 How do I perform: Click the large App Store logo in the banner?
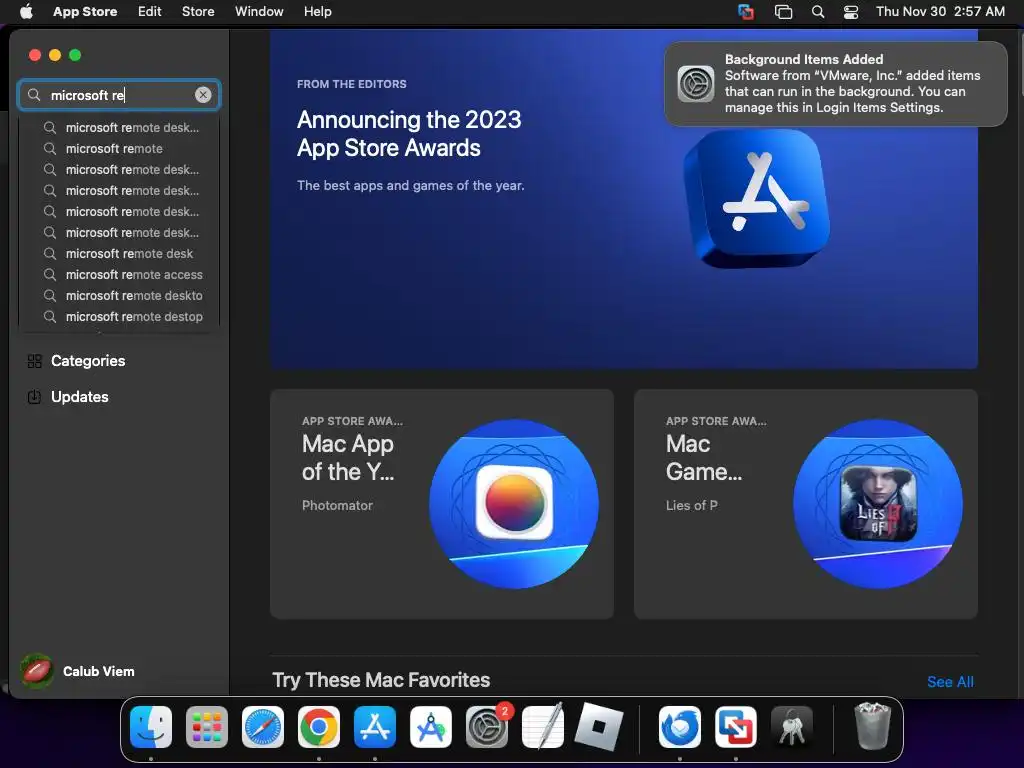(x=756, y=198)
